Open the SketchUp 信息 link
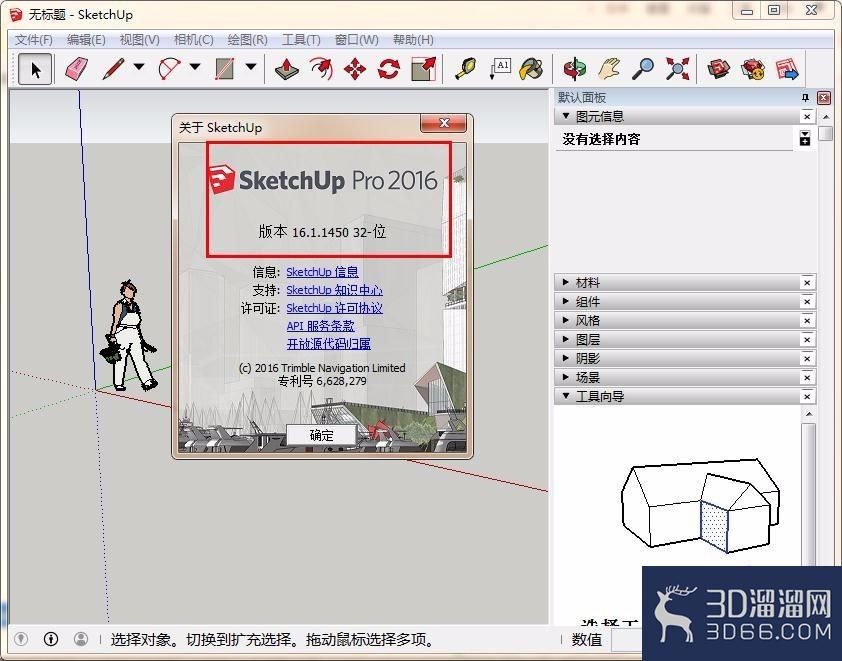The height and width of the screenshot is (661, 842). 322,272
